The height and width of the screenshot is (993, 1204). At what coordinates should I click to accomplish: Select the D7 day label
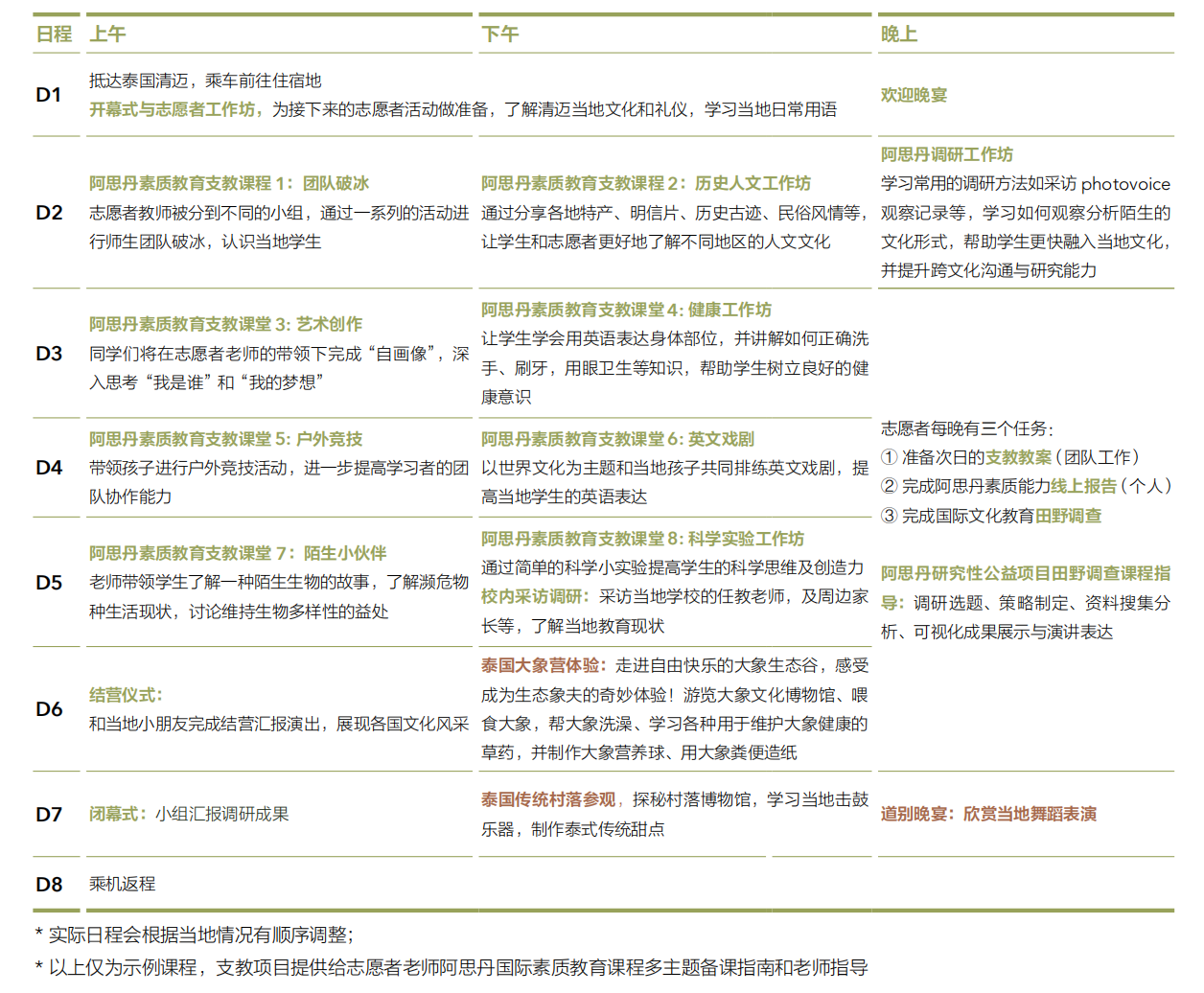[x=49, y=815]
